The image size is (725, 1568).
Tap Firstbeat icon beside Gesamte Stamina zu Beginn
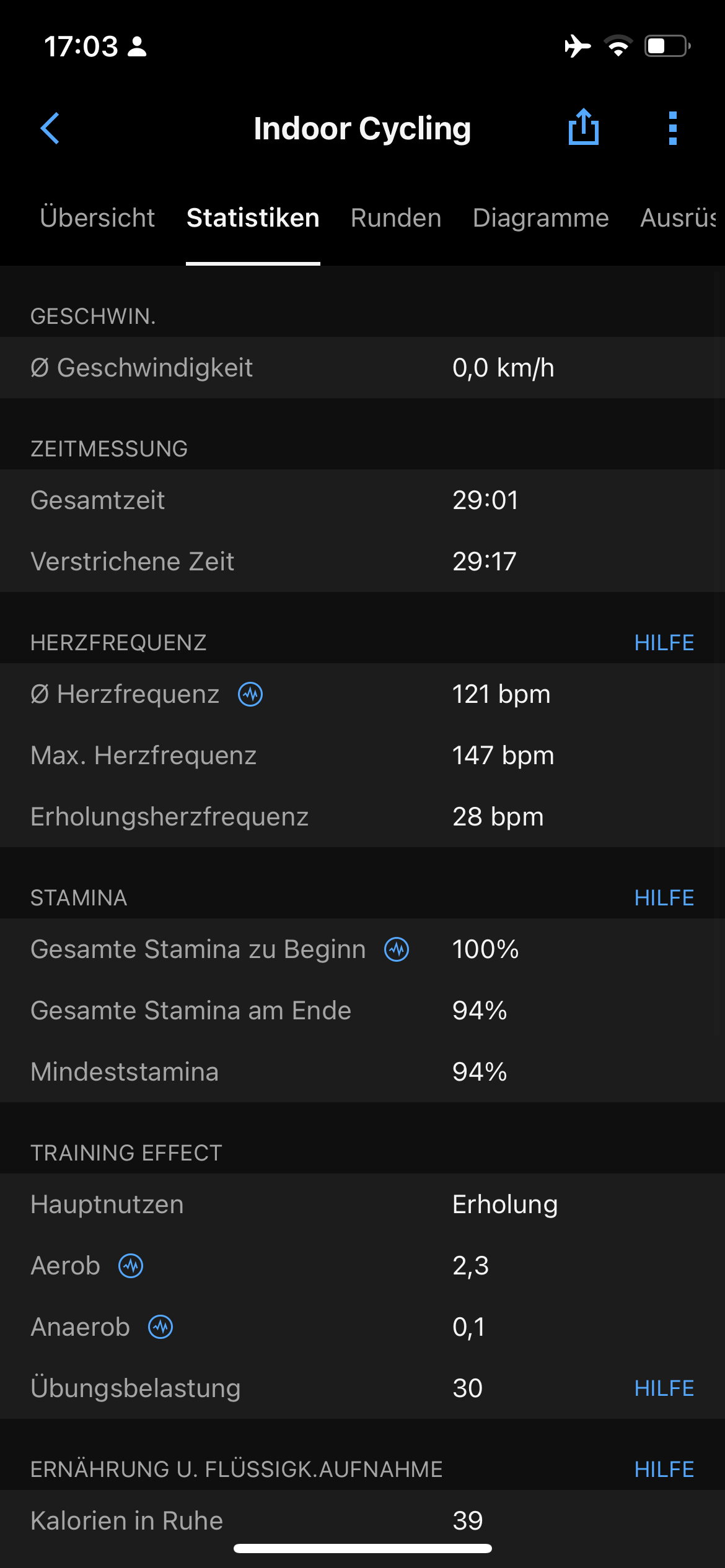(x=397, y=949)
